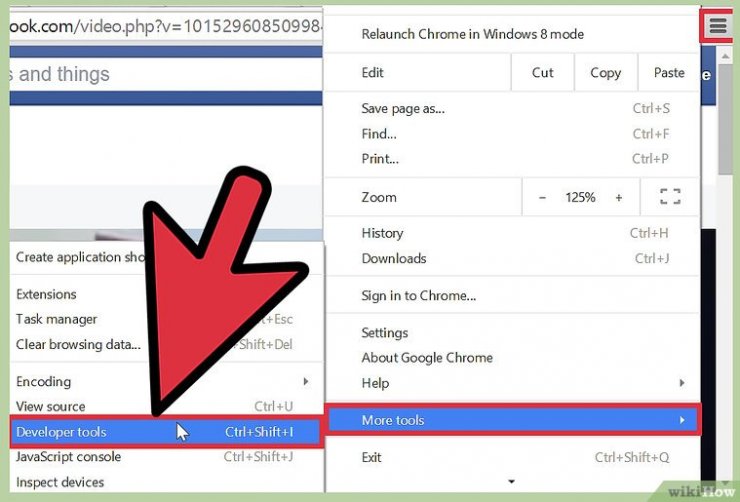The width and height of the screenshot is (740, 502).
Task: Click the Edit label in menu
Action: [x=372, y=73]
